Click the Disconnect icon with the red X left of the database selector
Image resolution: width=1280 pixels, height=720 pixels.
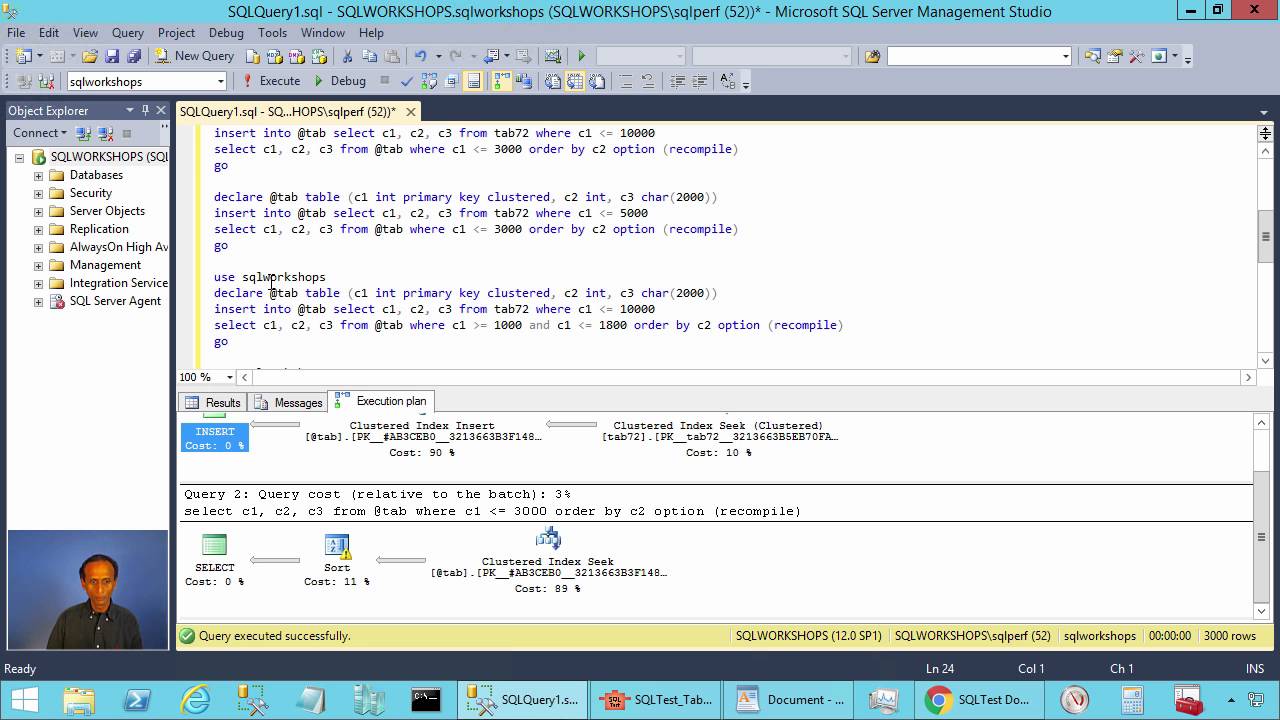[x=46, y=81]
